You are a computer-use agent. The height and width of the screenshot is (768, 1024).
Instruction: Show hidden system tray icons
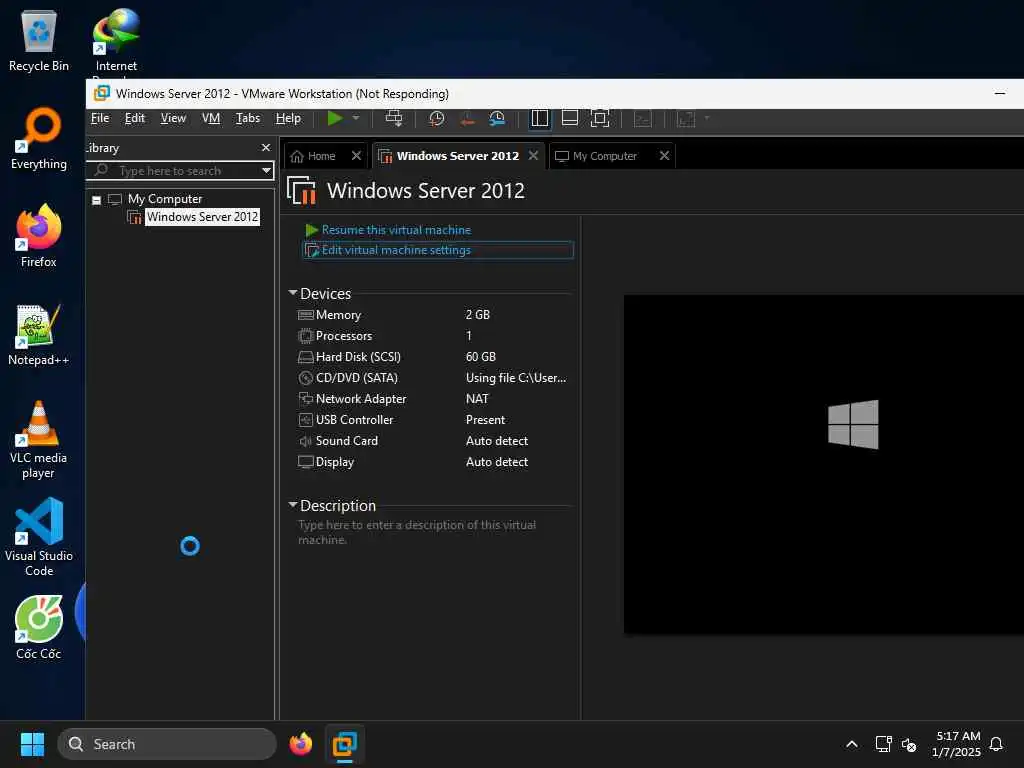click(x=852, y=744)
